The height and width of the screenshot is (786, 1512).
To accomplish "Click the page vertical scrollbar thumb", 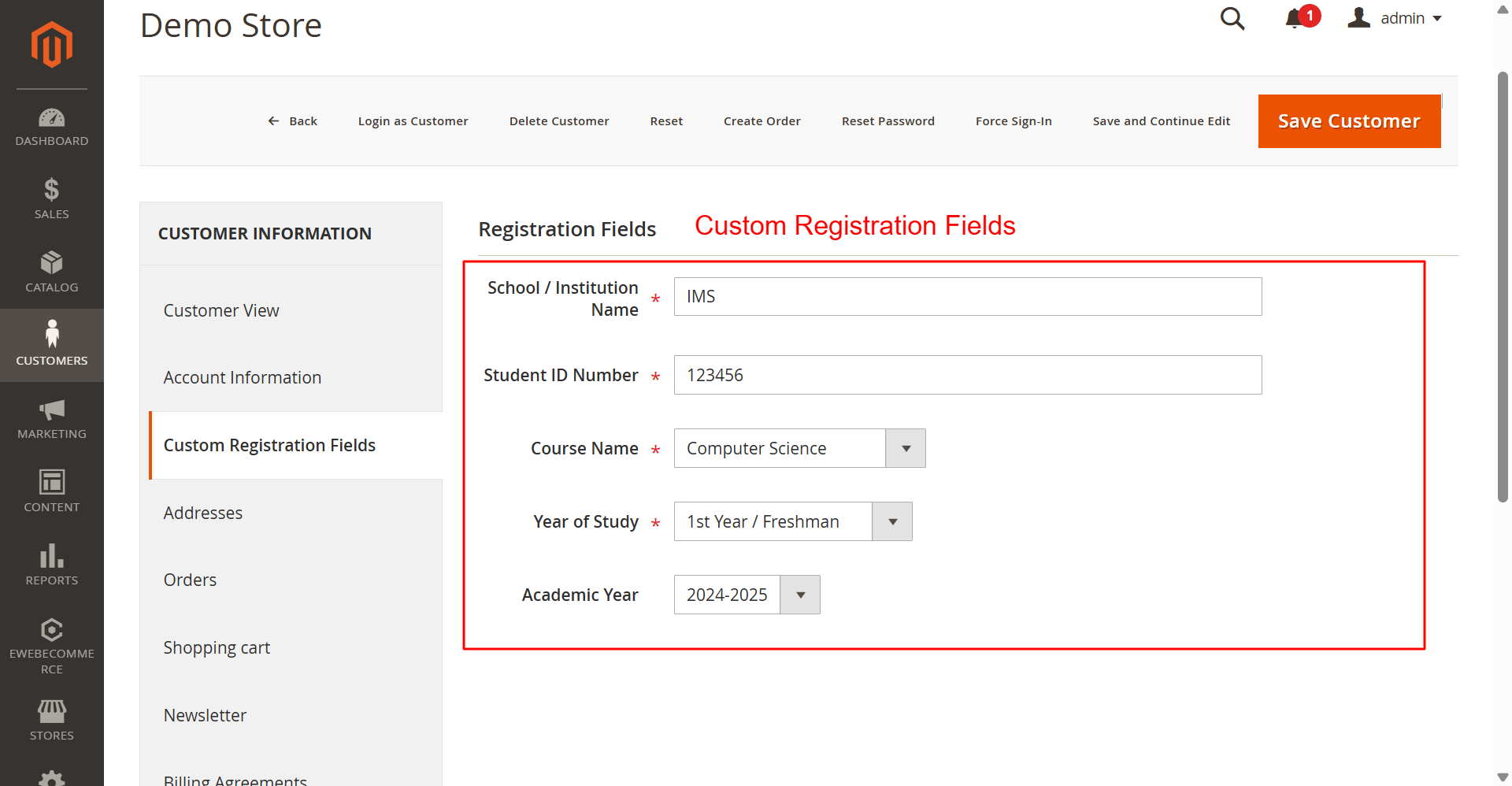I will coord(1503,287).
